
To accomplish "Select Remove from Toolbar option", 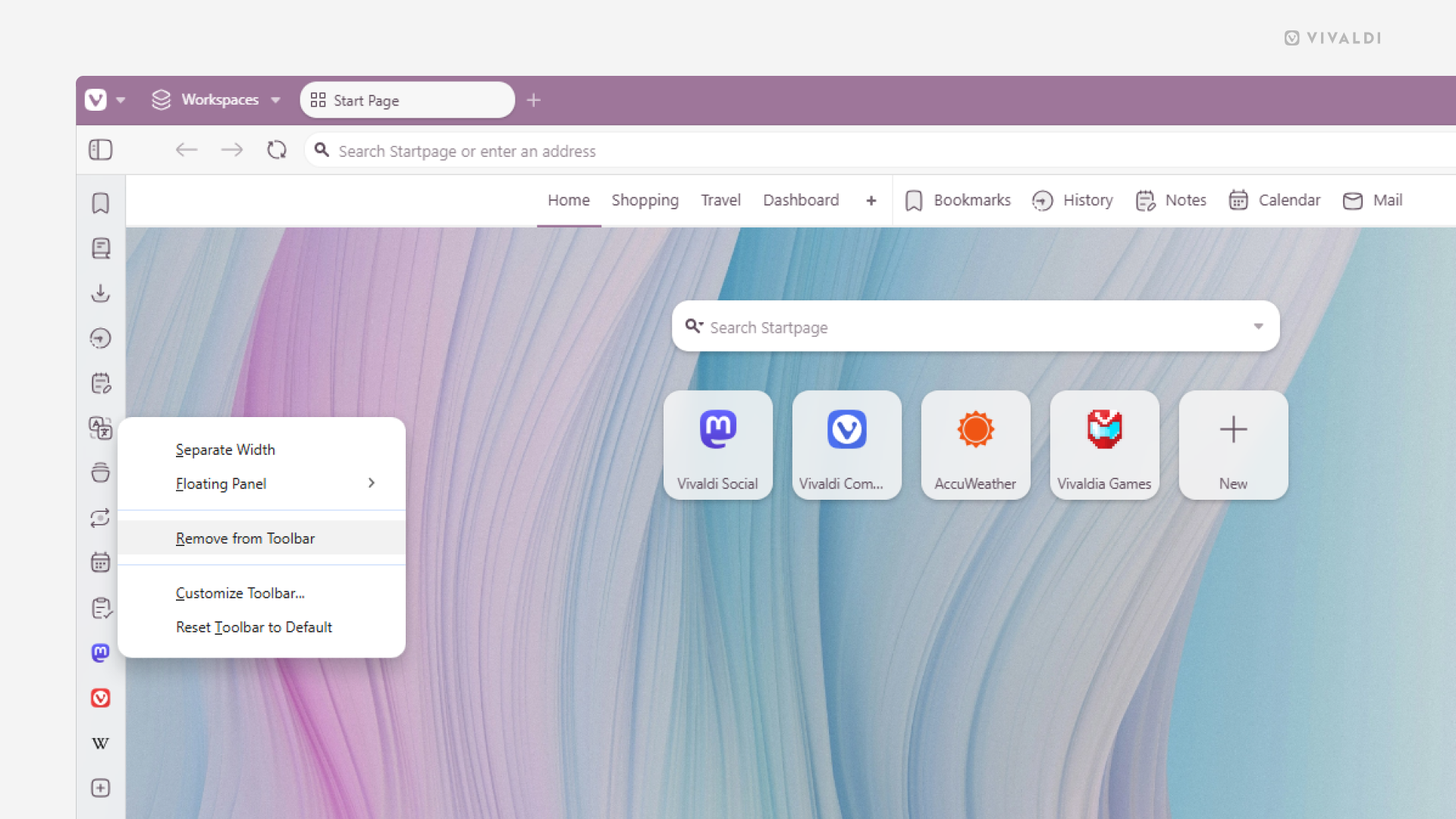I will point(245,538).
